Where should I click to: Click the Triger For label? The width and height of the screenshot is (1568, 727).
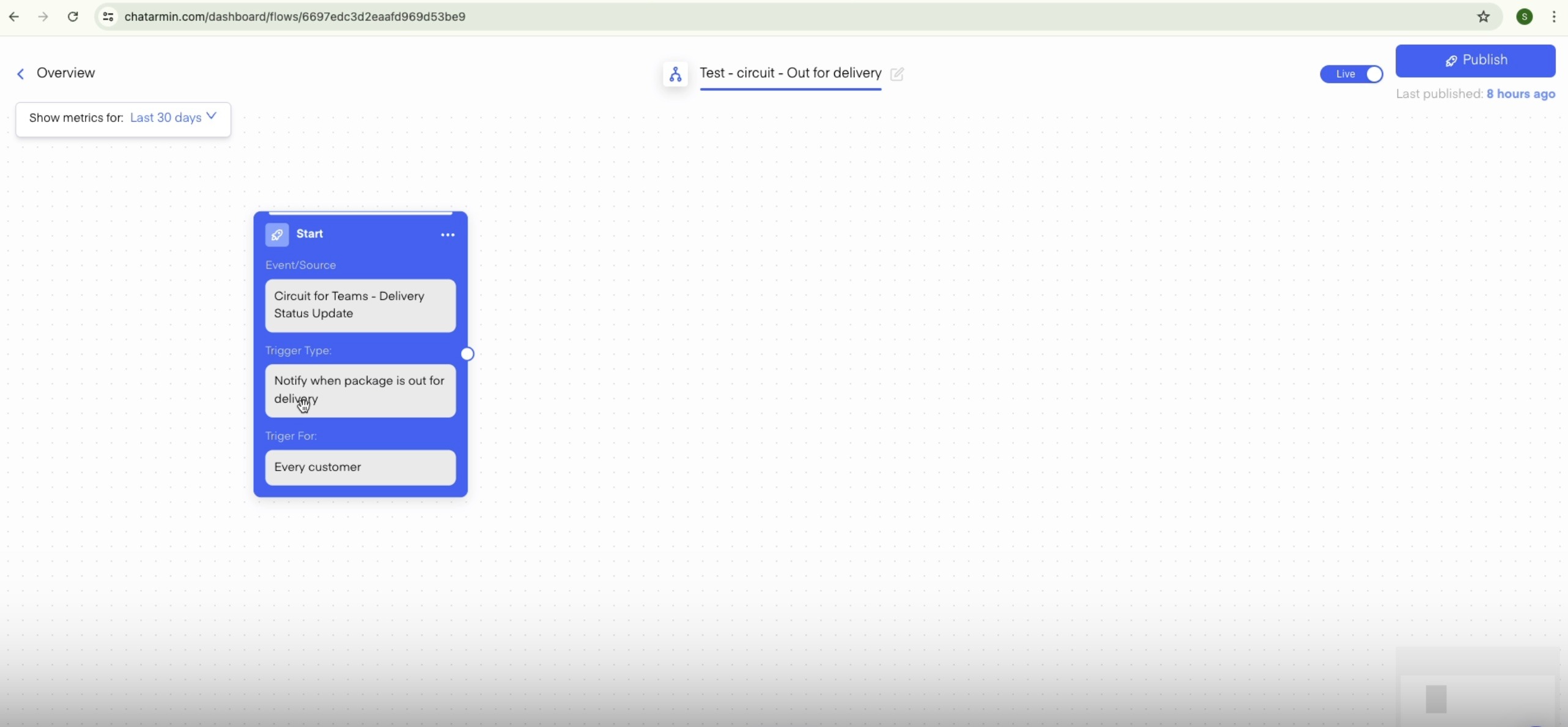click(291, 436)
